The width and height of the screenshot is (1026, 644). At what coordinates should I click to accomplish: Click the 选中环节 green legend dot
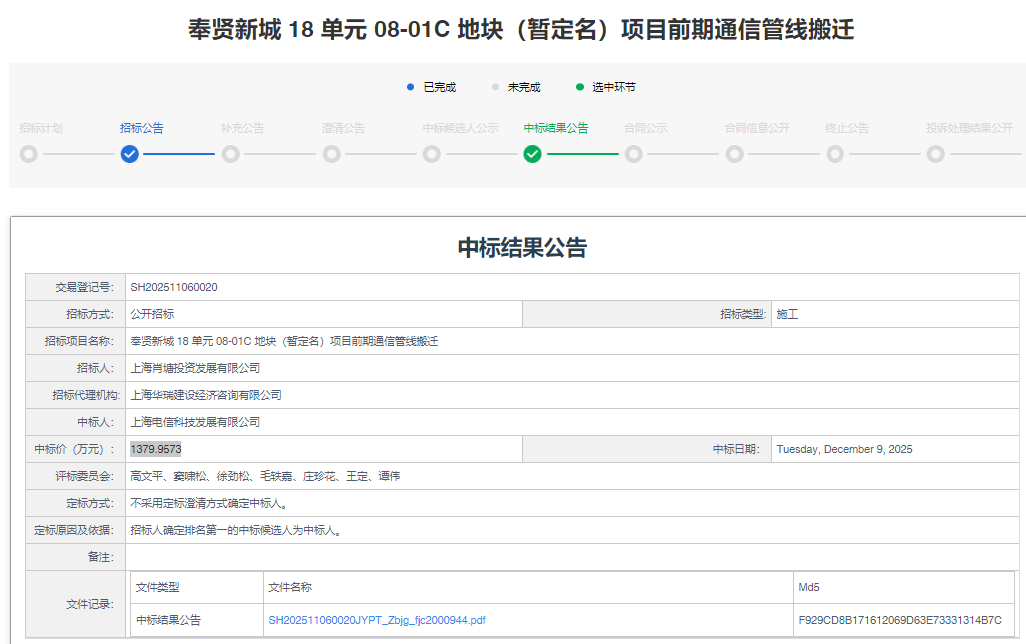[x=579, y=87]
